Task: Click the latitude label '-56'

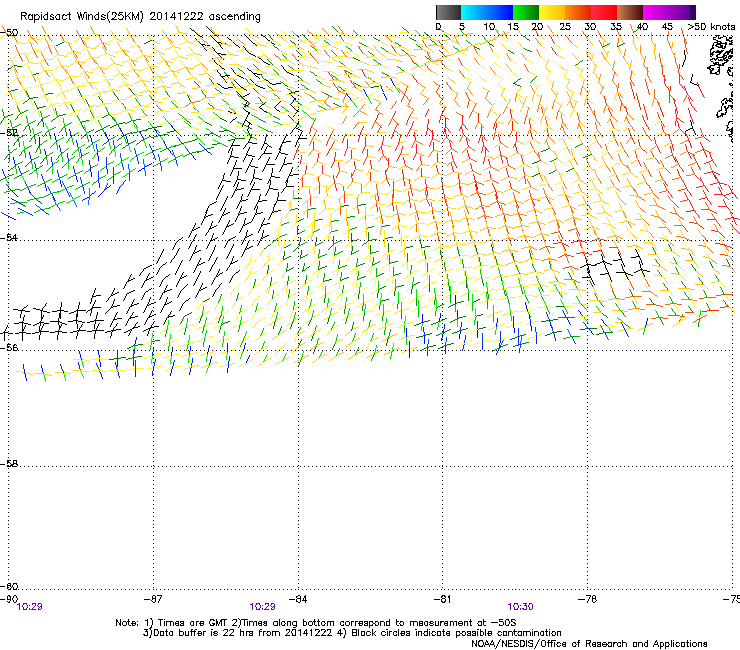Action: (9, 347)
